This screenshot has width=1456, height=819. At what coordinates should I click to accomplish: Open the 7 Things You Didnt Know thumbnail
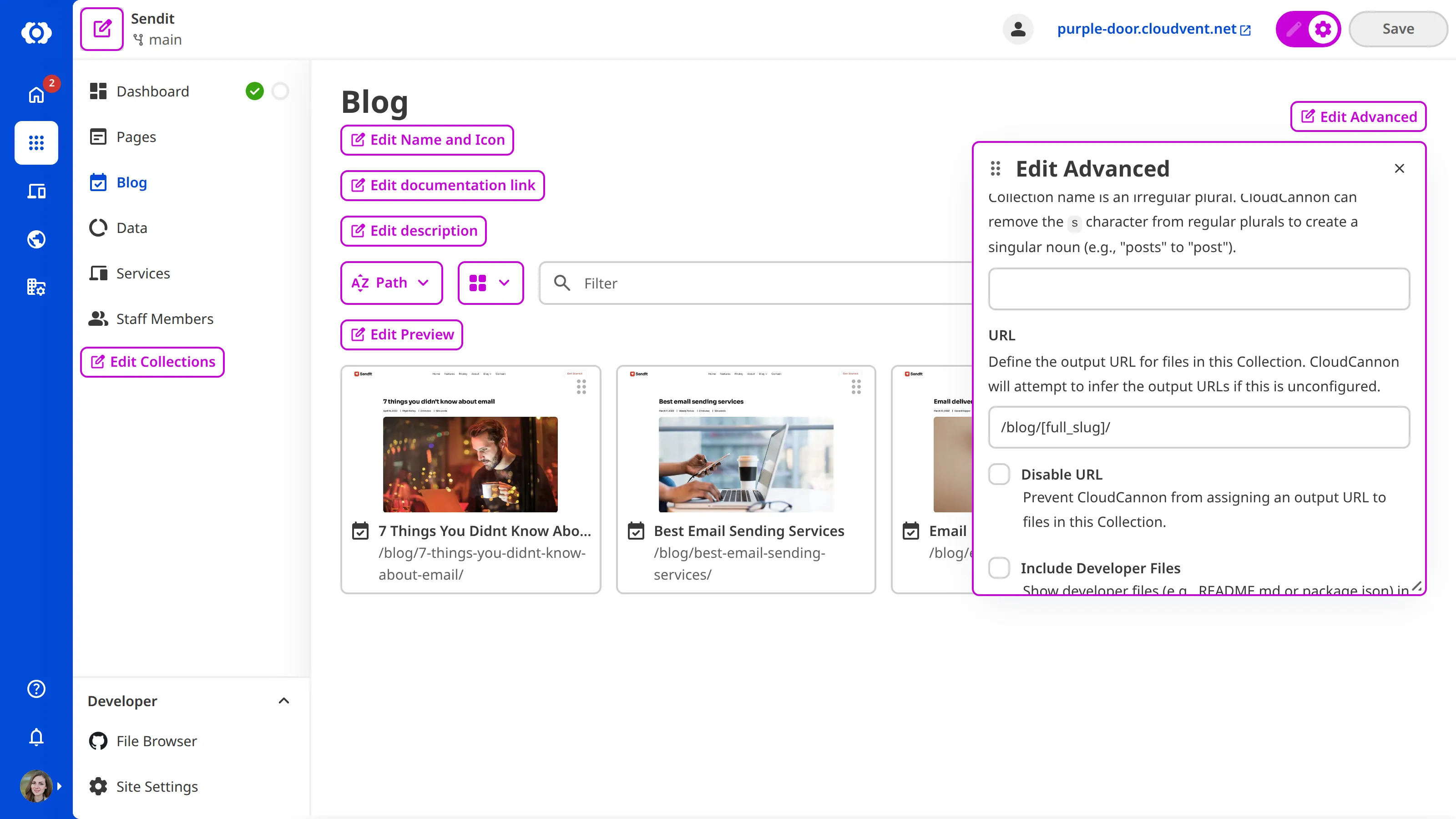click(470, 464)
